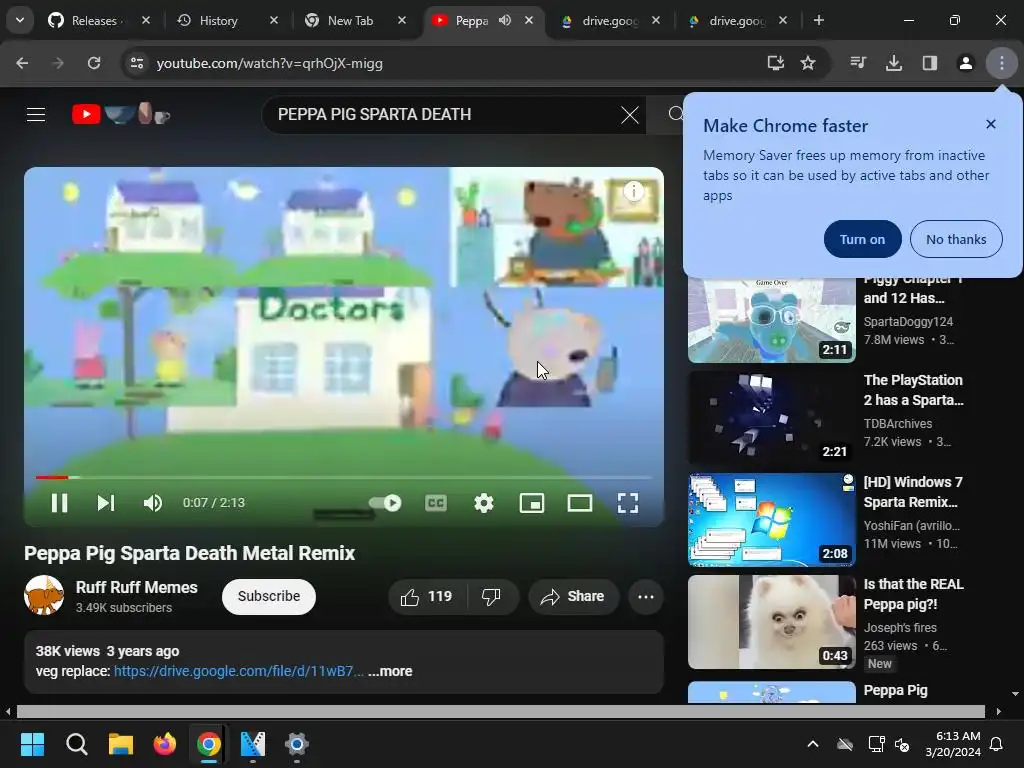Viewport: 1024px width, 768px height.
Task: View site information icon in address bar
Action: tap(136, 63)
